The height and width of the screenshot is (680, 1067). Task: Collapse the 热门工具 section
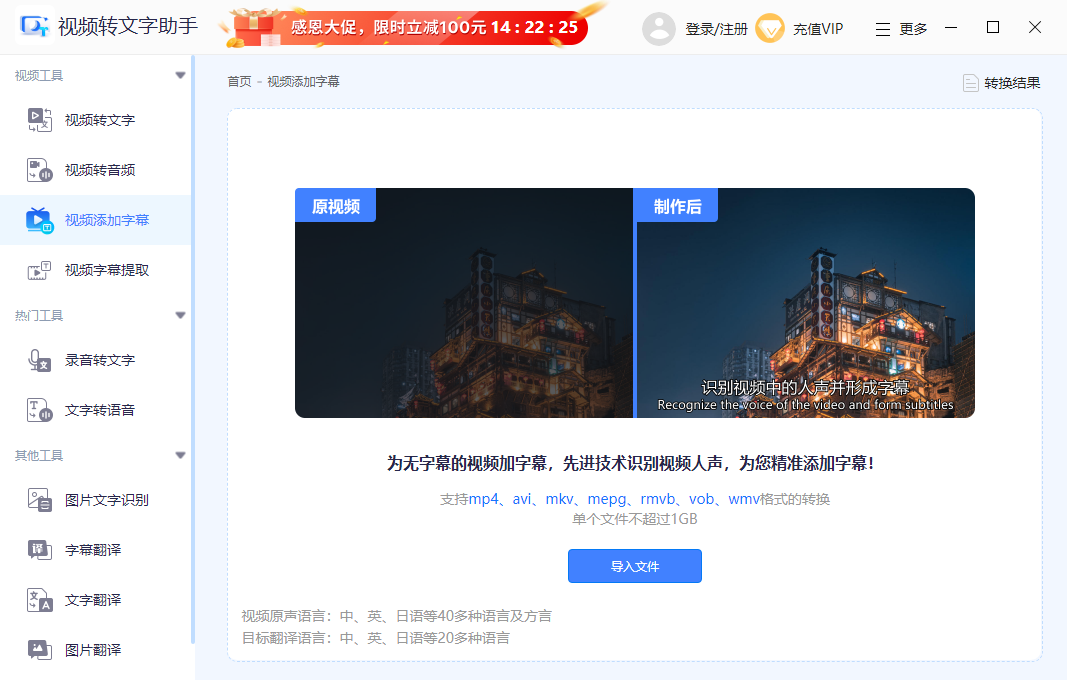[x=180, y=315]
